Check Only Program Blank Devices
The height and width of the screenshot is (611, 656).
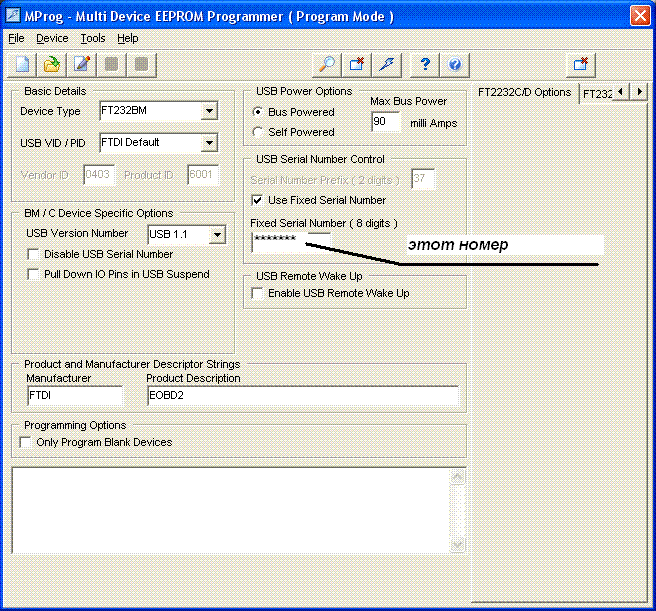pos(26,442)
